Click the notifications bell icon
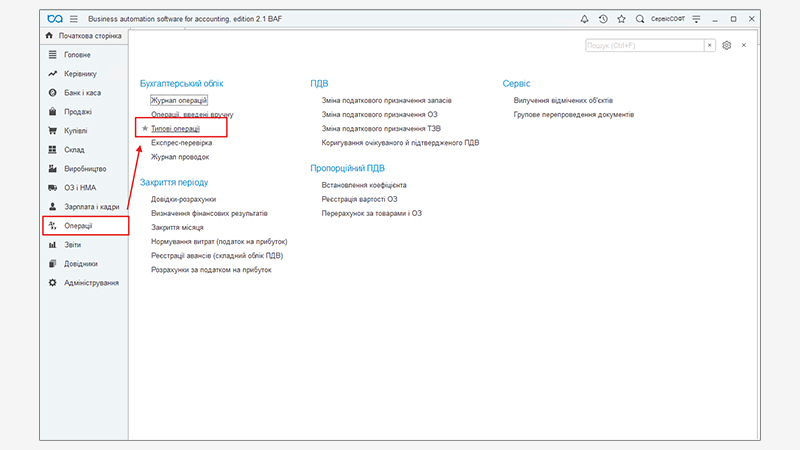Image resolution: width=800 pixels, height=450 pixels. 585,19
